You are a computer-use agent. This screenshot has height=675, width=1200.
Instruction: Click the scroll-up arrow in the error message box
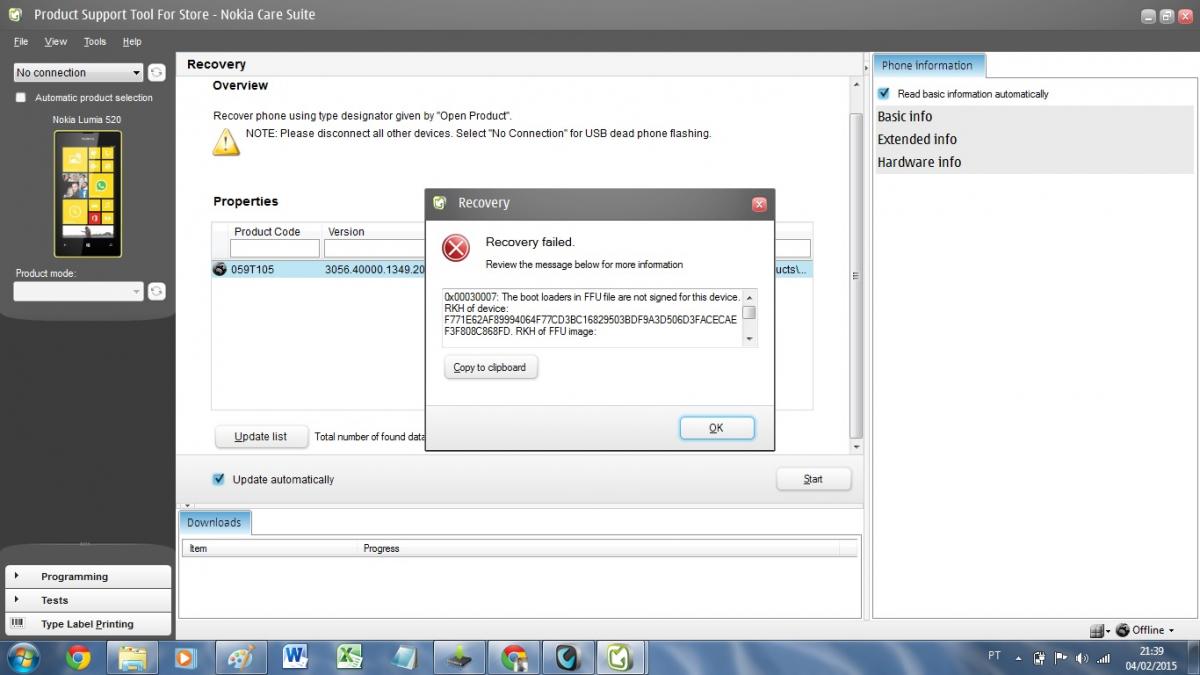(x=749, y=297)
